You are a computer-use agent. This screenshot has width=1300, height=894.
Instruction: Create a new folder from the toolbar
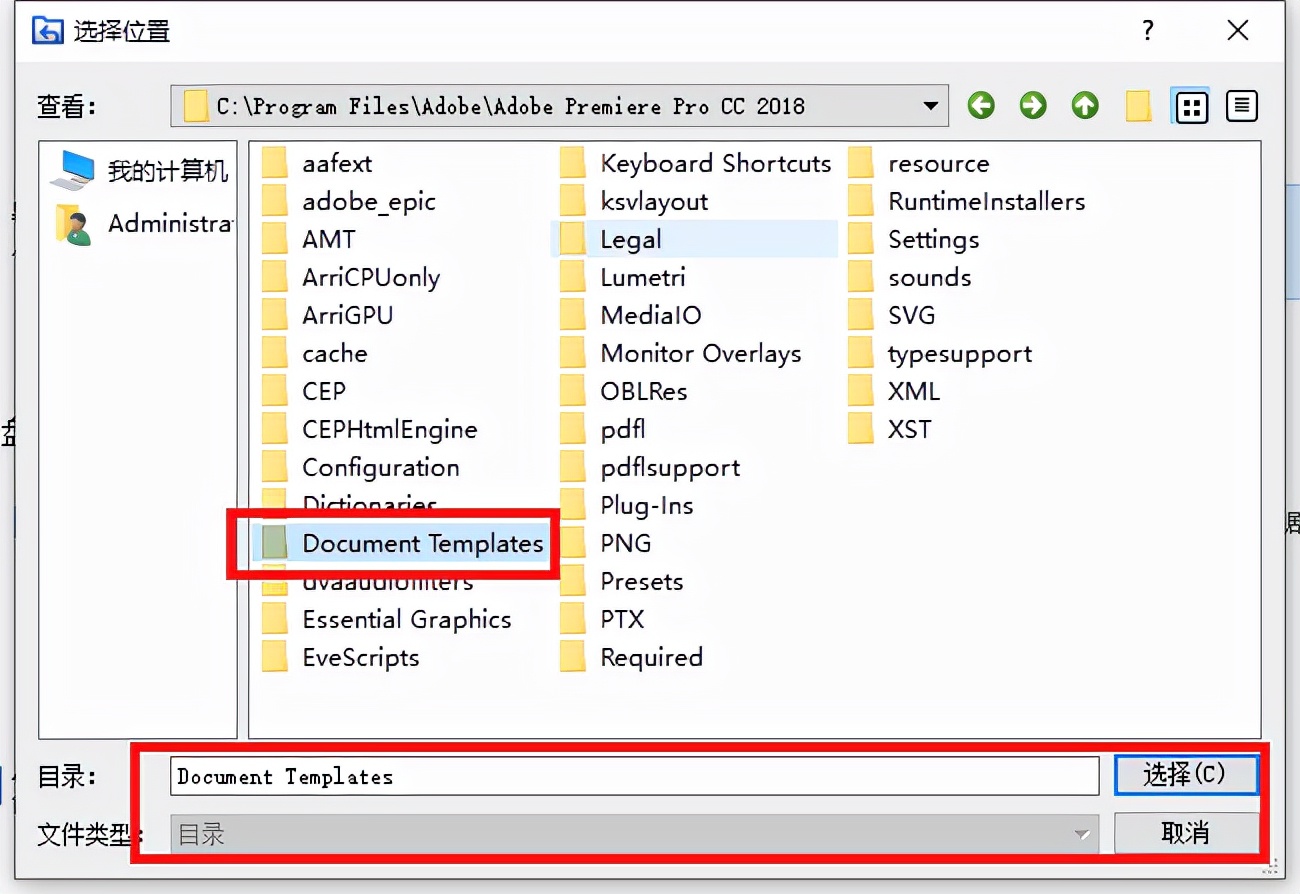click(x=1138, y=105)
